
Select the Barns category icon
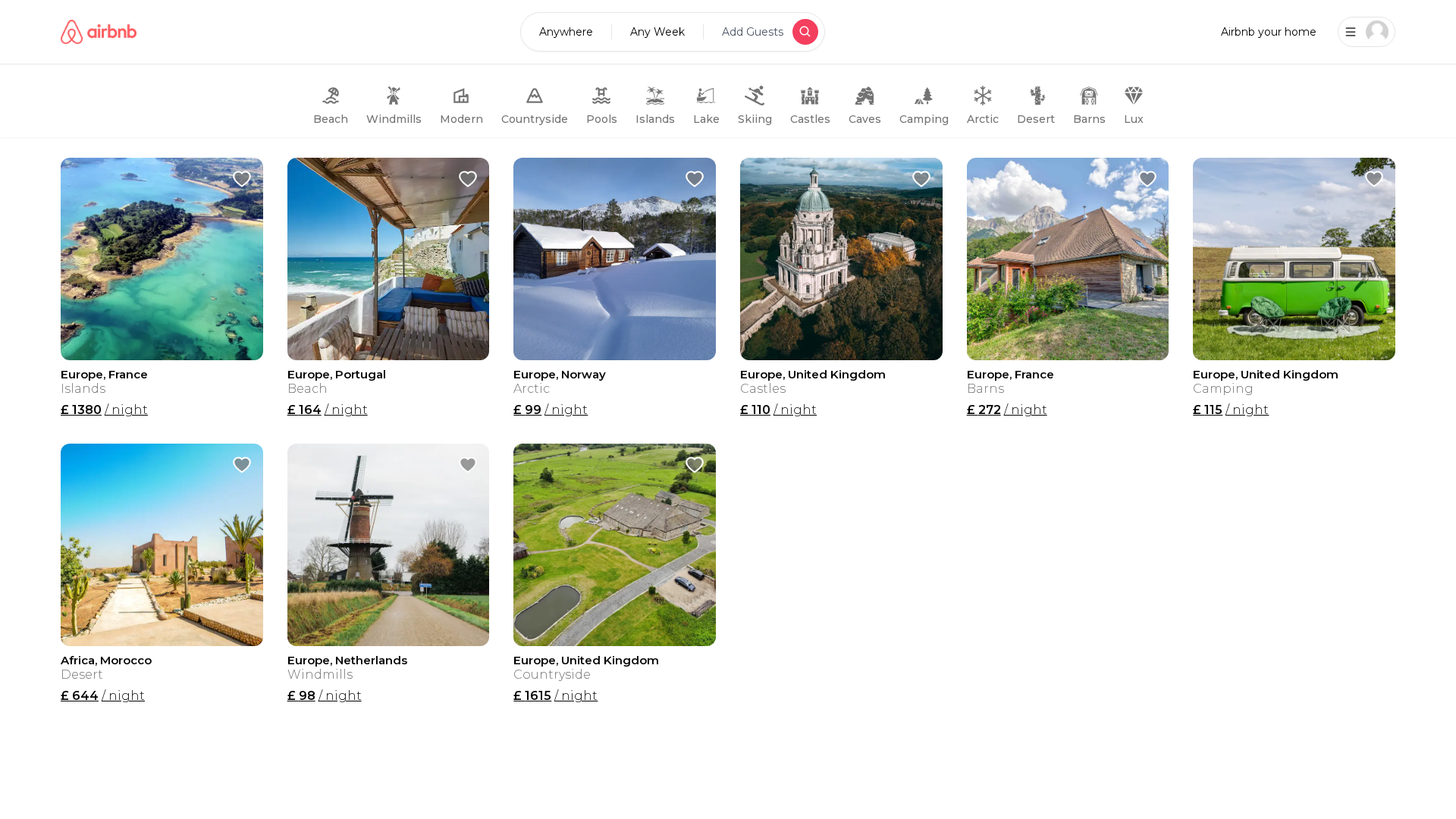point(1089,96)
